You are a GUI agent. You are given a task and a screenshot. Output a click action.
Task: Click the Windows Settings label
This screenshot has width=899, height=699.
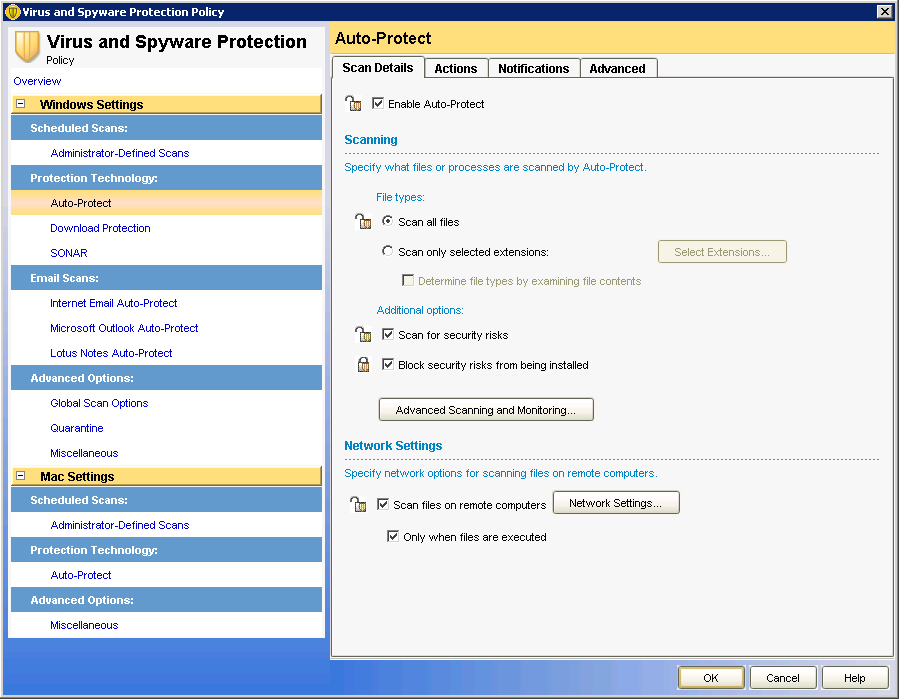(x=92, y=104)
